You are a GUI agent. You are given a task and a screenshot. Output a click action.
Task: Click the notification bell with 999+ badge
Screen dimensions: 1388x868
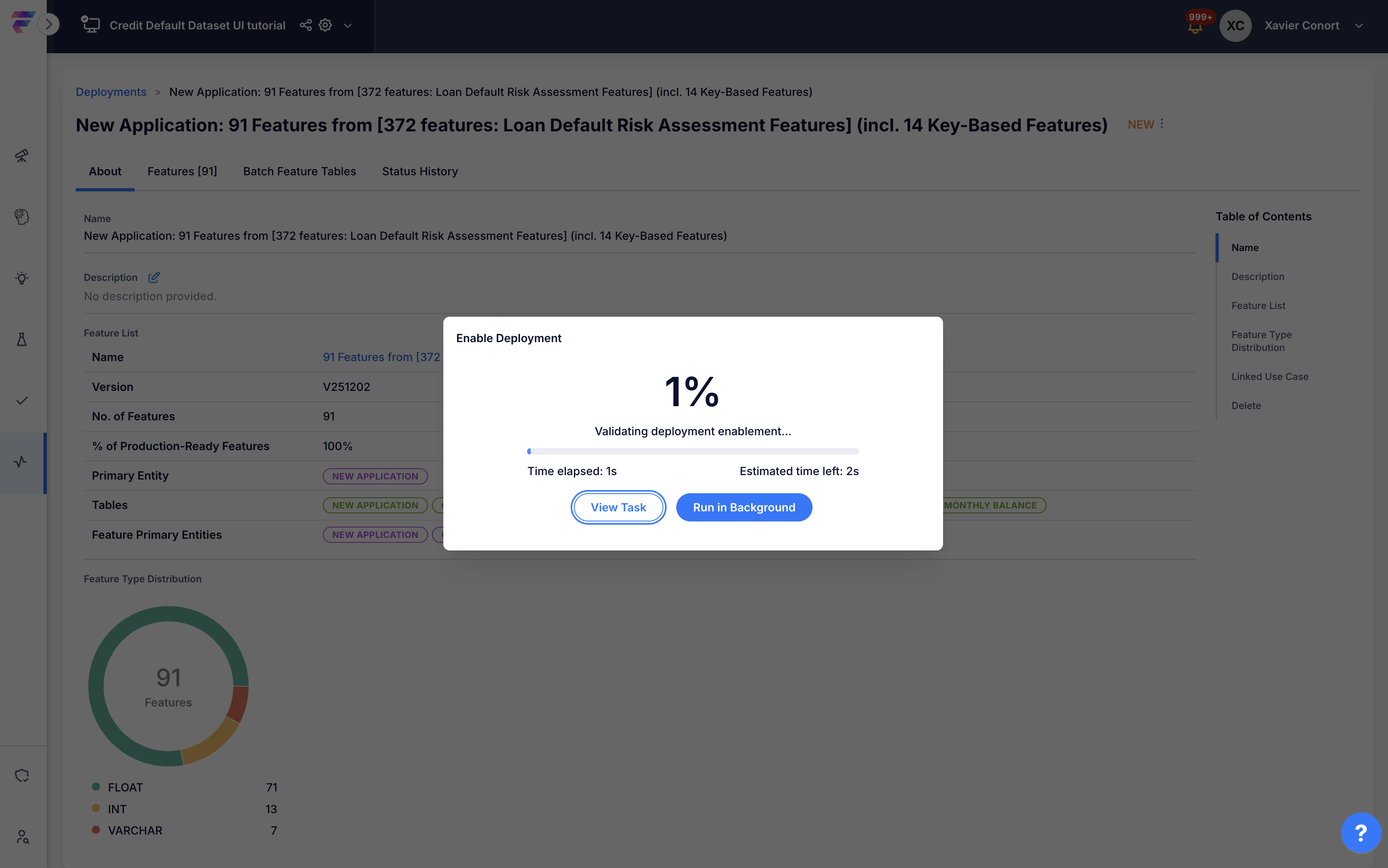tap(1195, 27)
